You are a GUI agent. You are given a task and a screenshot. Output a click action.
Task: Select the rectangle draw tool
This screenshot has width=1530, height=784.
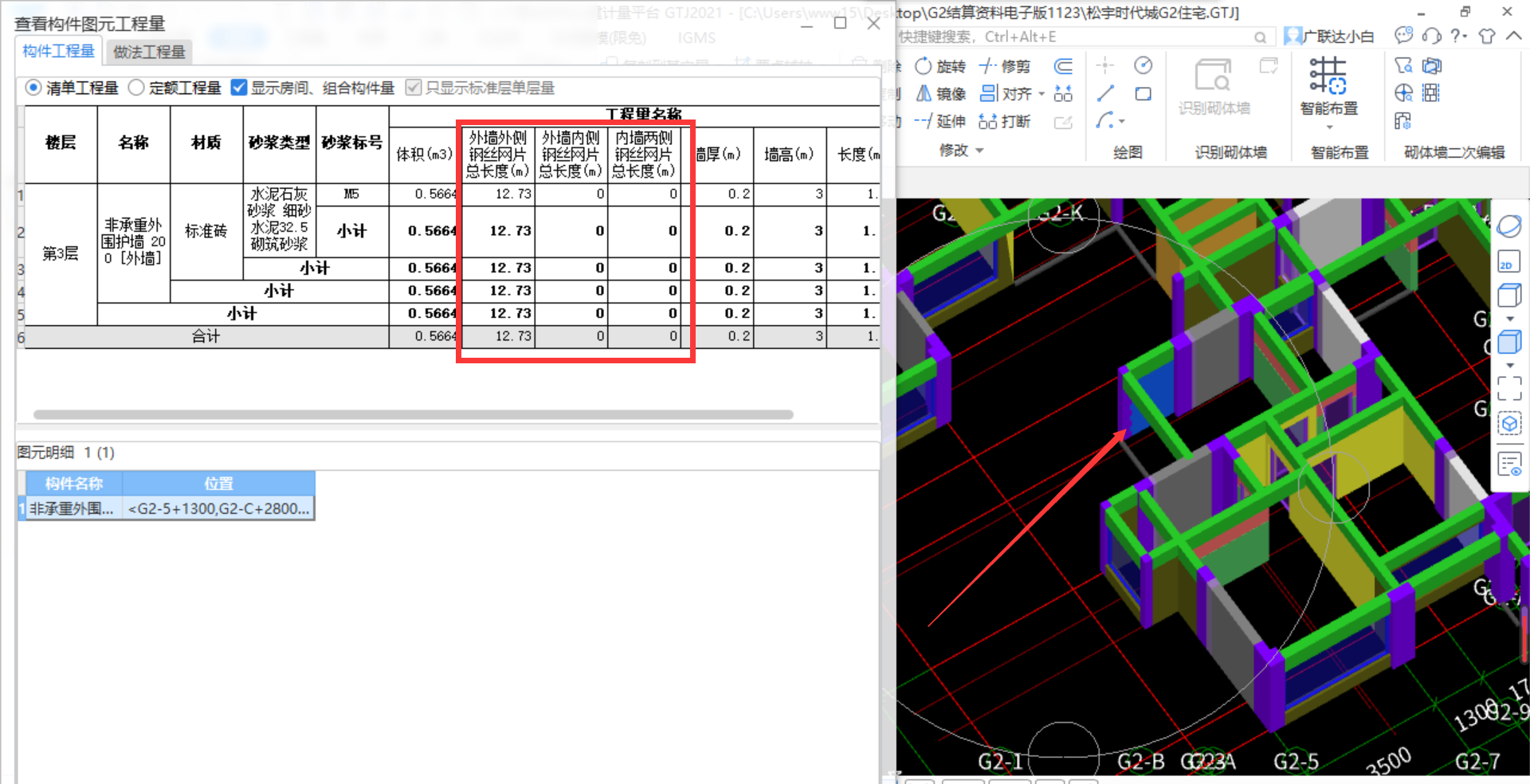[x=1143, y=94]
